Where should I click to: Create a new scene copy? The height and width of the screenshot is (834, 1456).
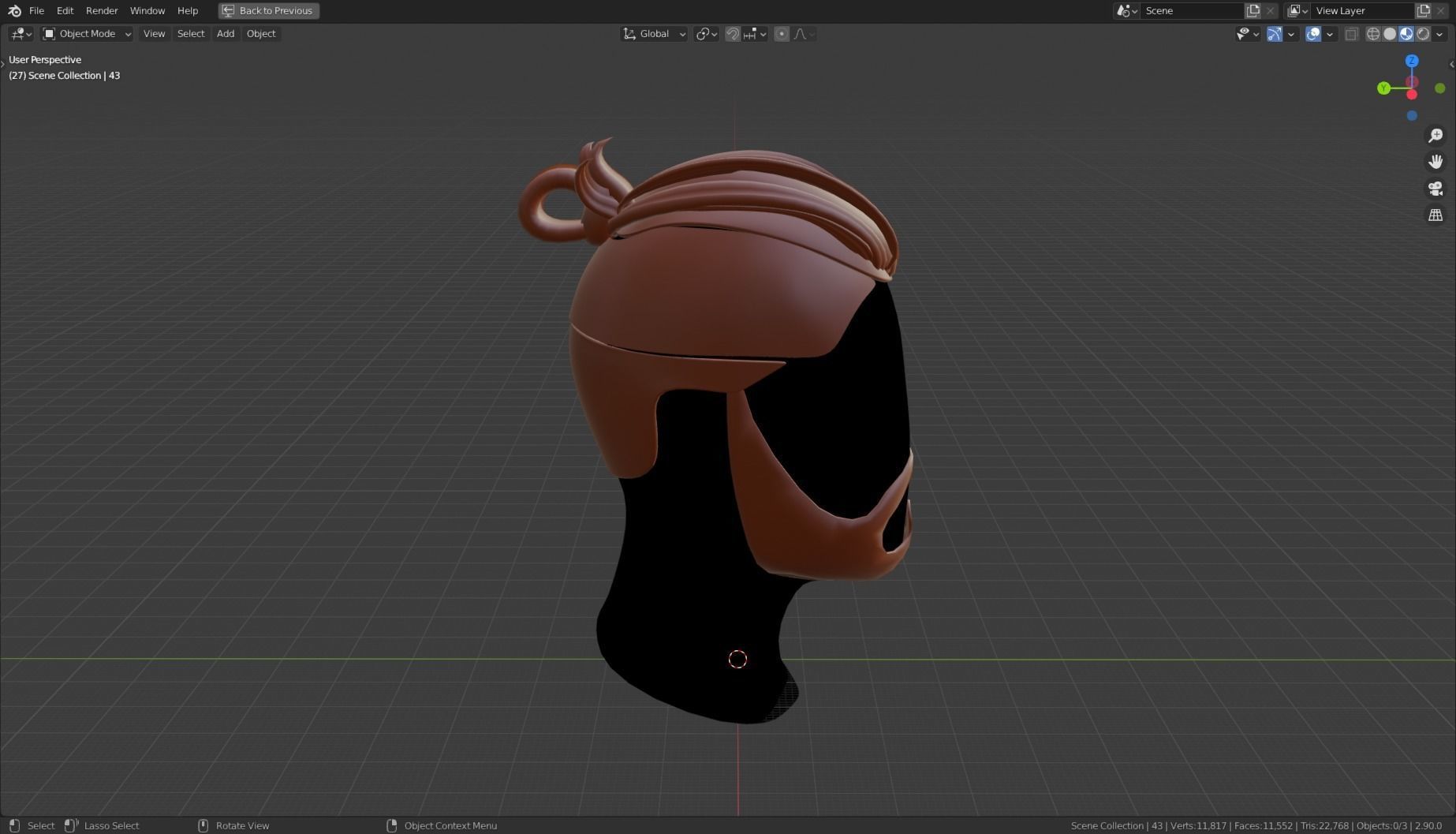click(x=1253, y=11)
